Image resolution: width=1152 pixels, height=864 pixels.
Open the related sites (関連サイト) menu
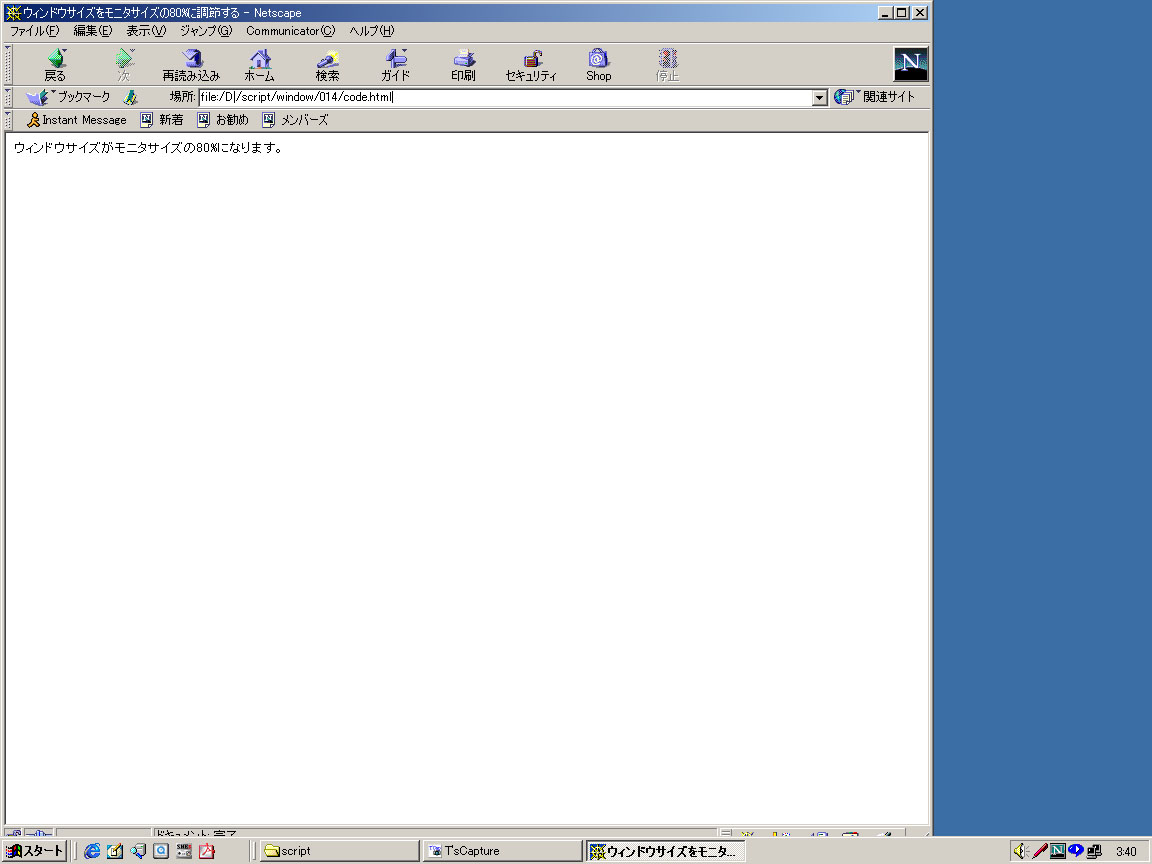pos(874,97)
